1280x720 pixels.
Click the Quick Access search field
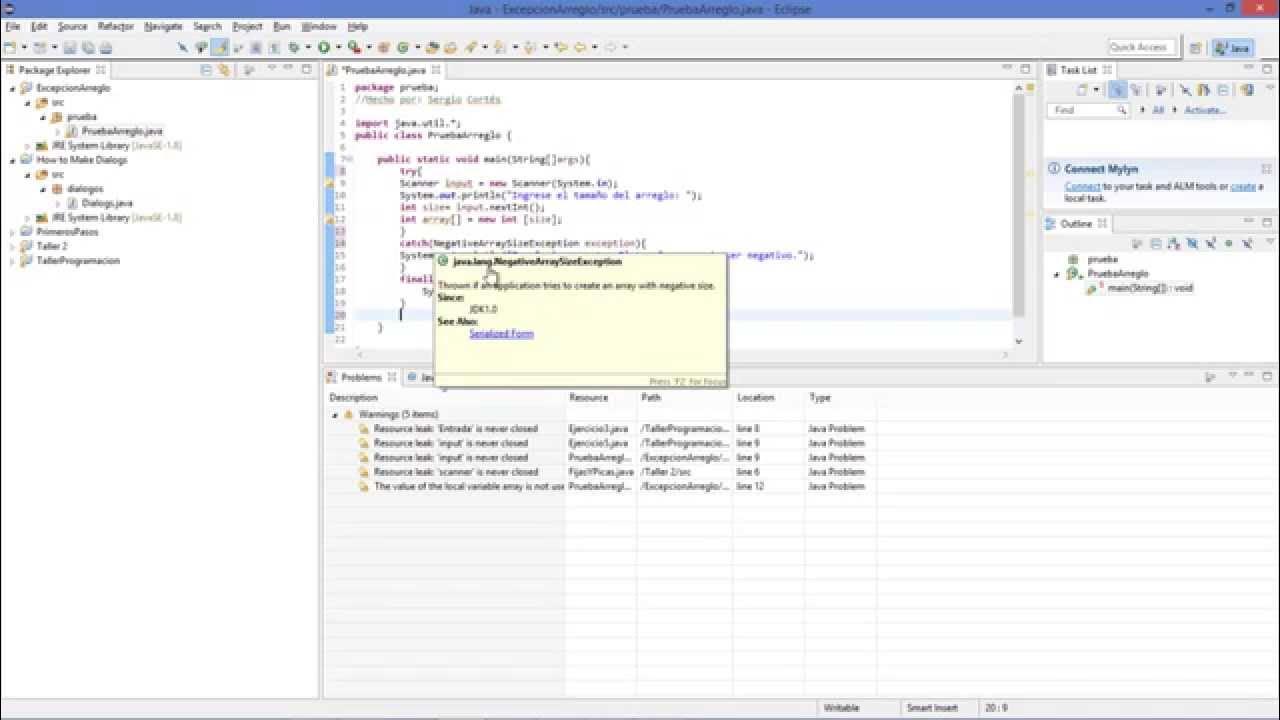point(1143,47)
